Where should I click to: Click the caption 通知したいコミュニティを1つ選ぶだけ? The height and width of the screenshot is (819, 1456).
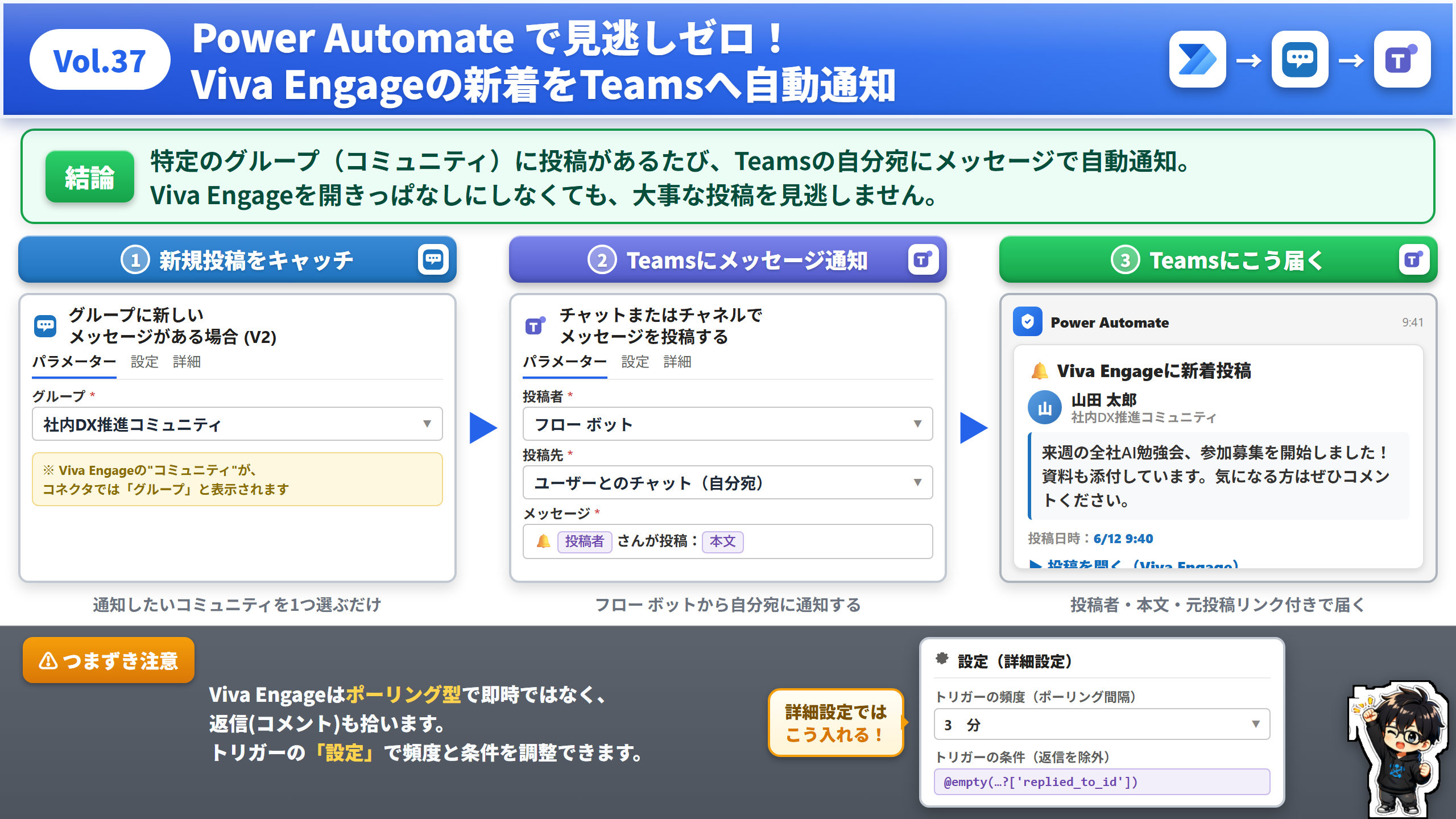(237, 605)
